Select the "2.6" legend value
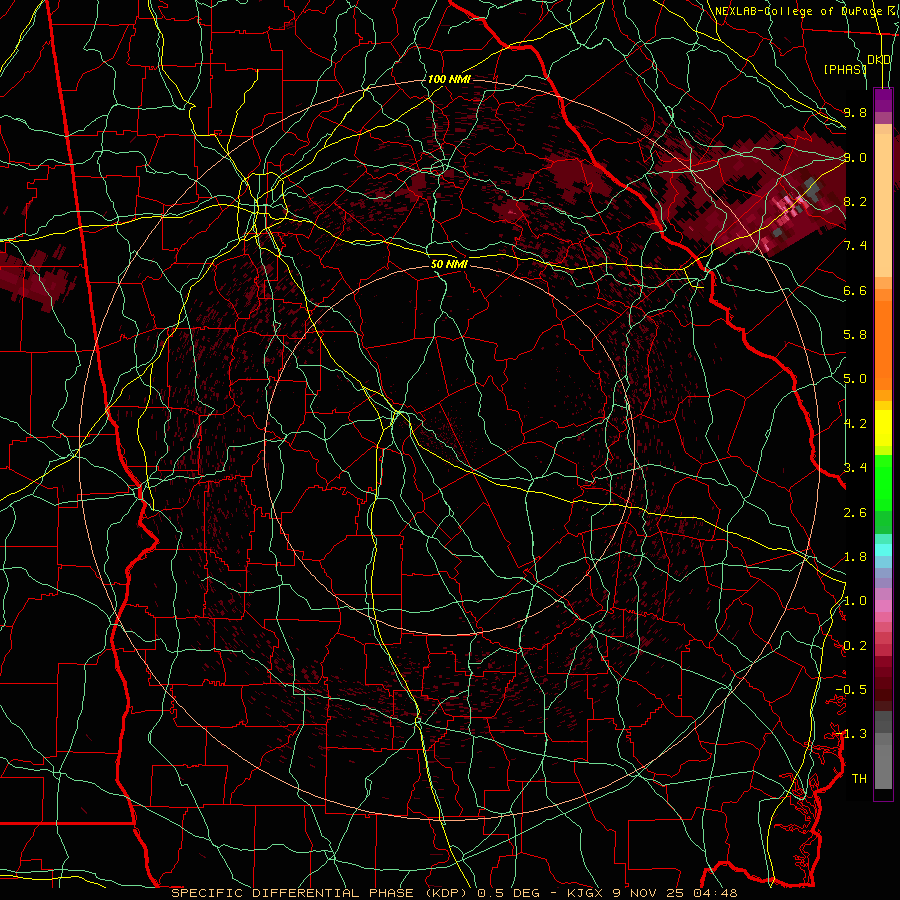 (x=855, y=513)
